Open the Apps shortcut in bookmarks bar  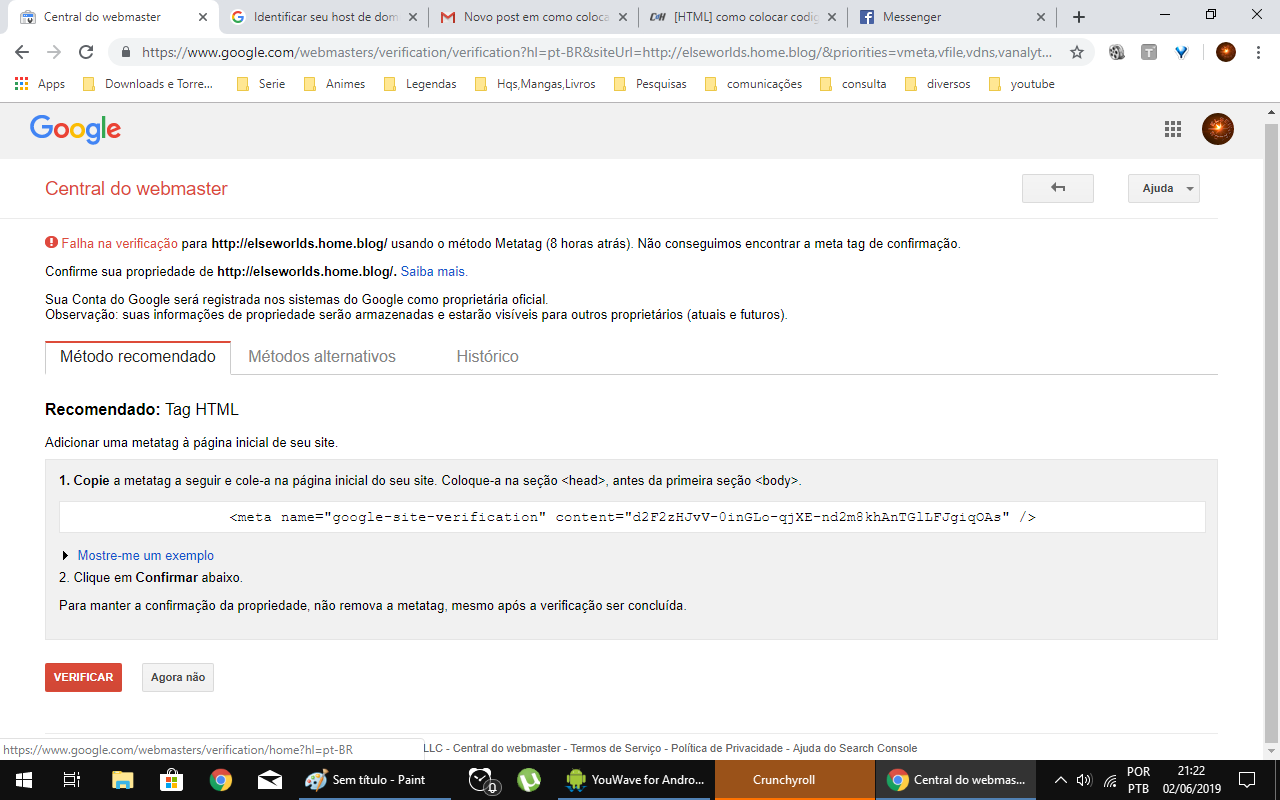pos(41,84)
